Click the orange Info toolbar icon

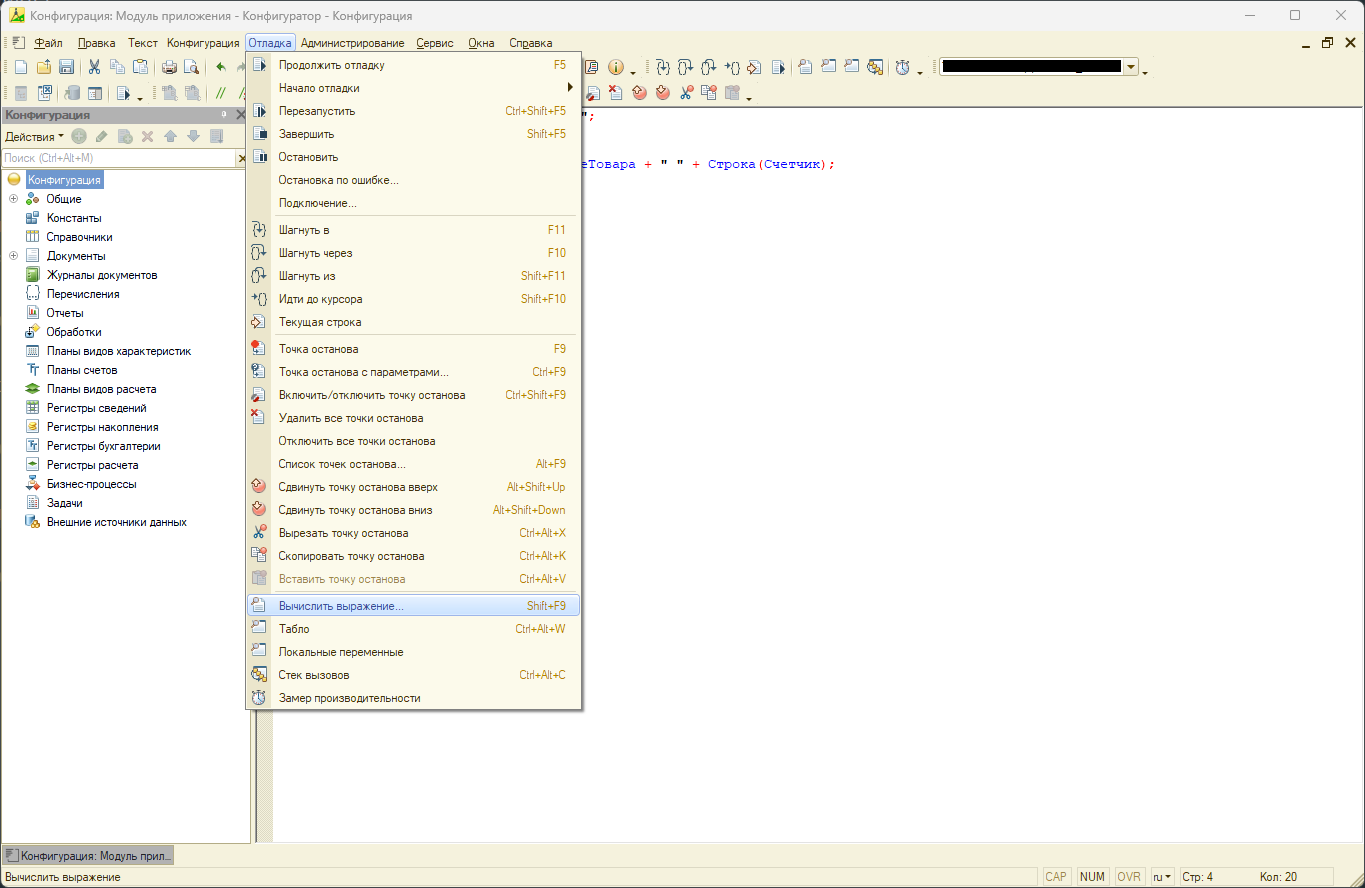[616, 67]
